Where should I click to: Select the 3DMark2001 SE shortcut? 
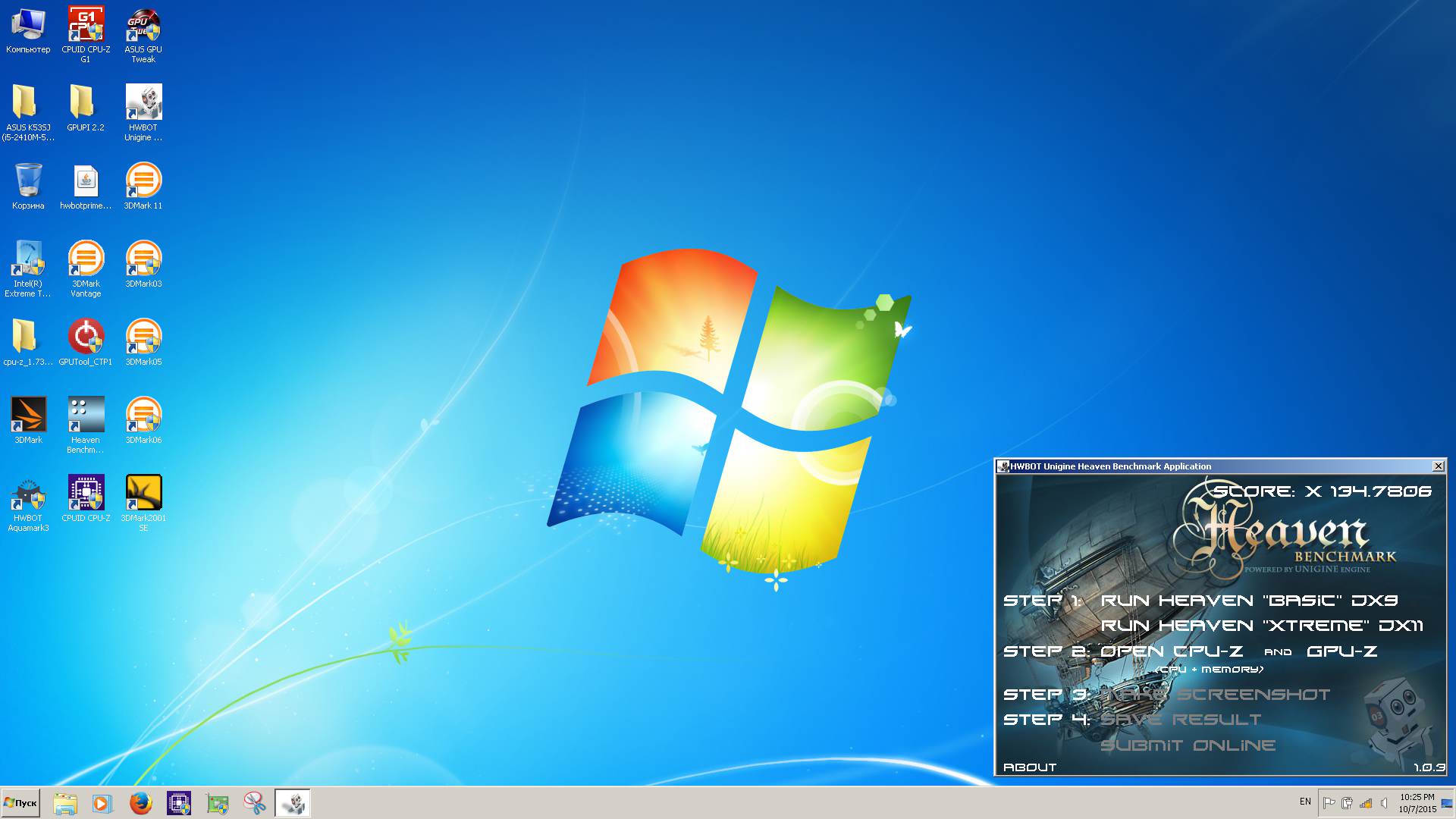[x=143, y=503]
